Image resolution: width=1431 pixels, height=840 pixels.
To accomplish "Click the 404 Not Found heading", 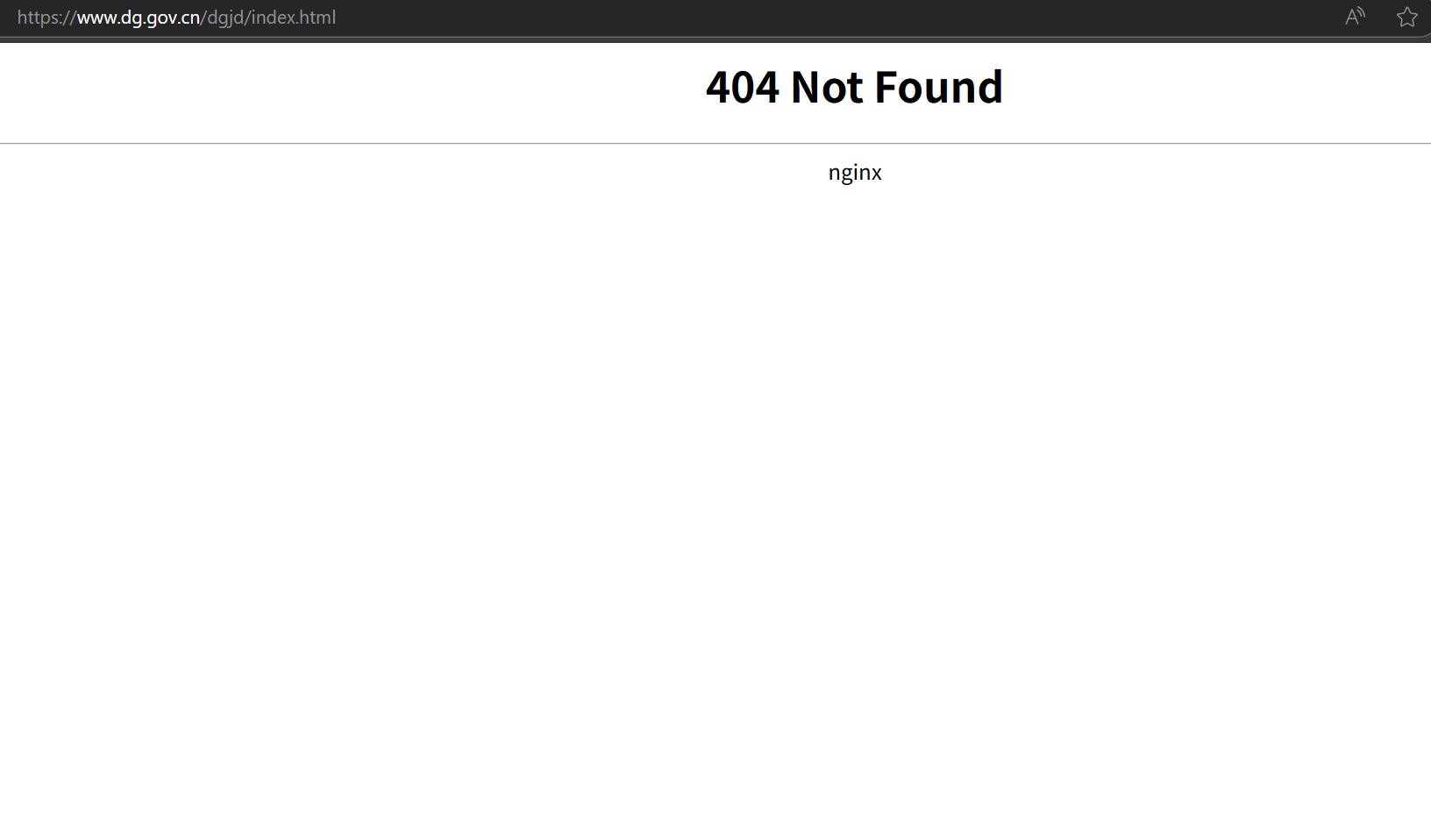I will pos(854,87).
